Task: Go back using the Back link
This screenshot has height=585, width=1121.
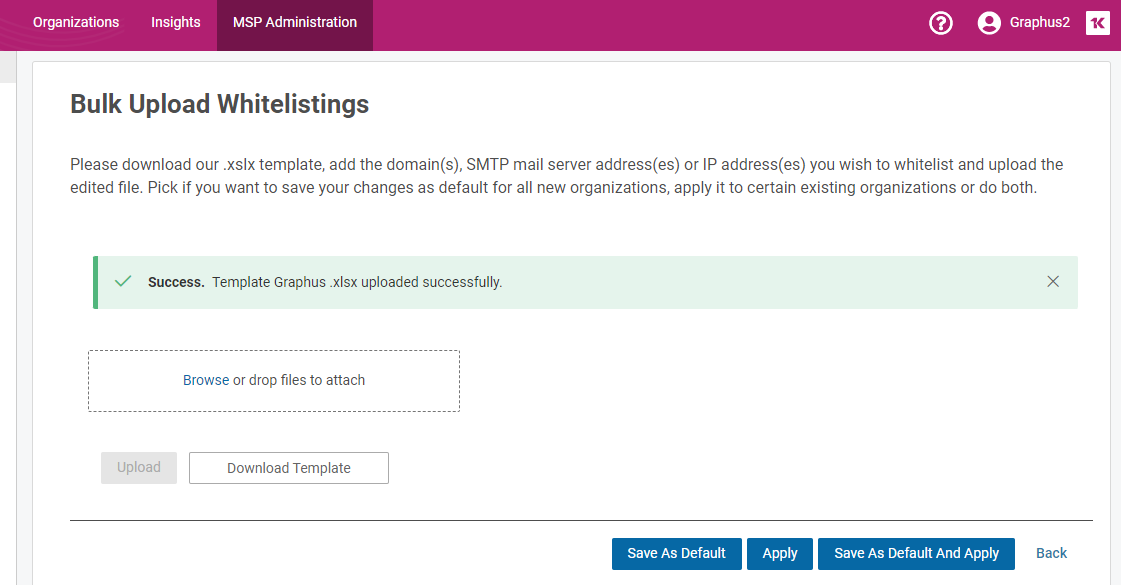Action: click(1051, 554)
